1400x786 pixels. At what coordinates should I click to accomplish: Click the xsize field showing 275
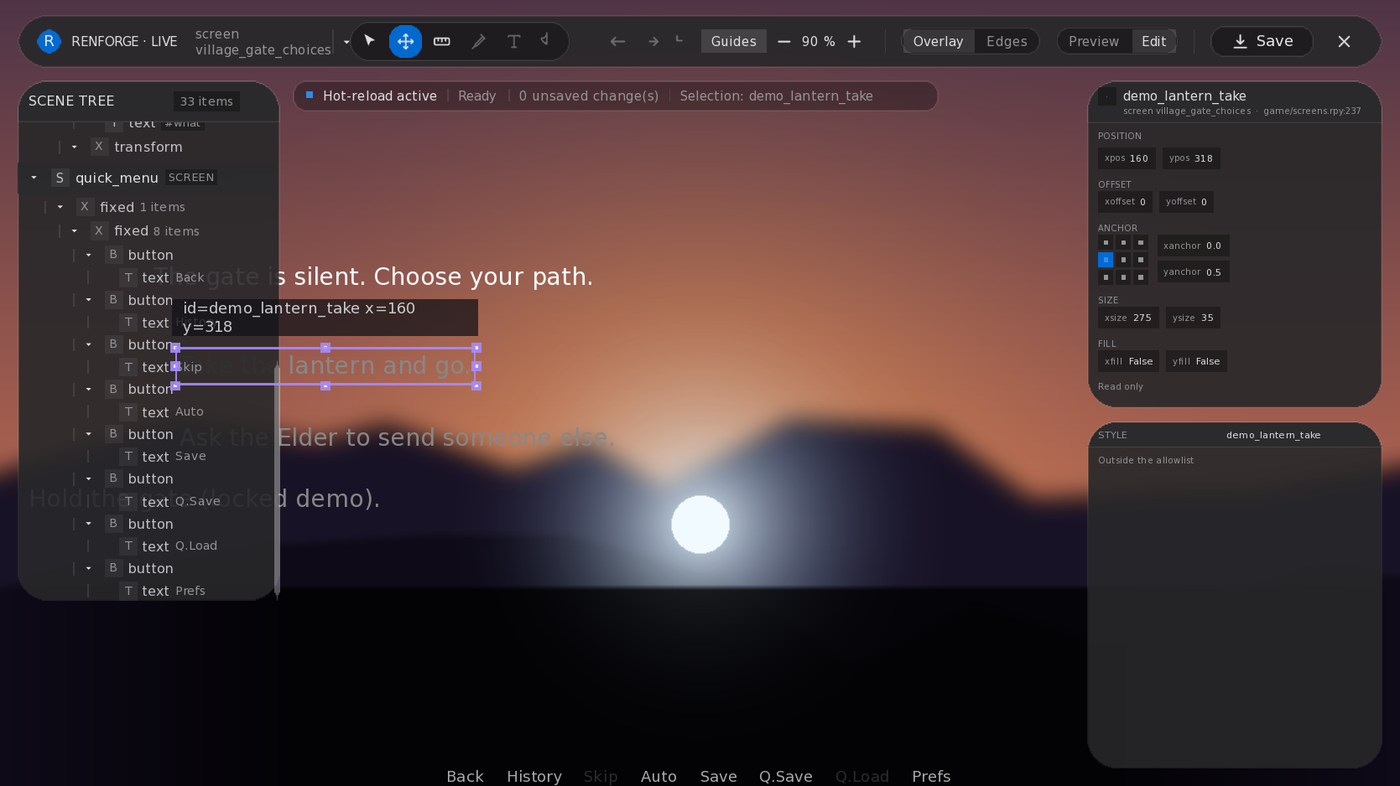(1128, 318)
